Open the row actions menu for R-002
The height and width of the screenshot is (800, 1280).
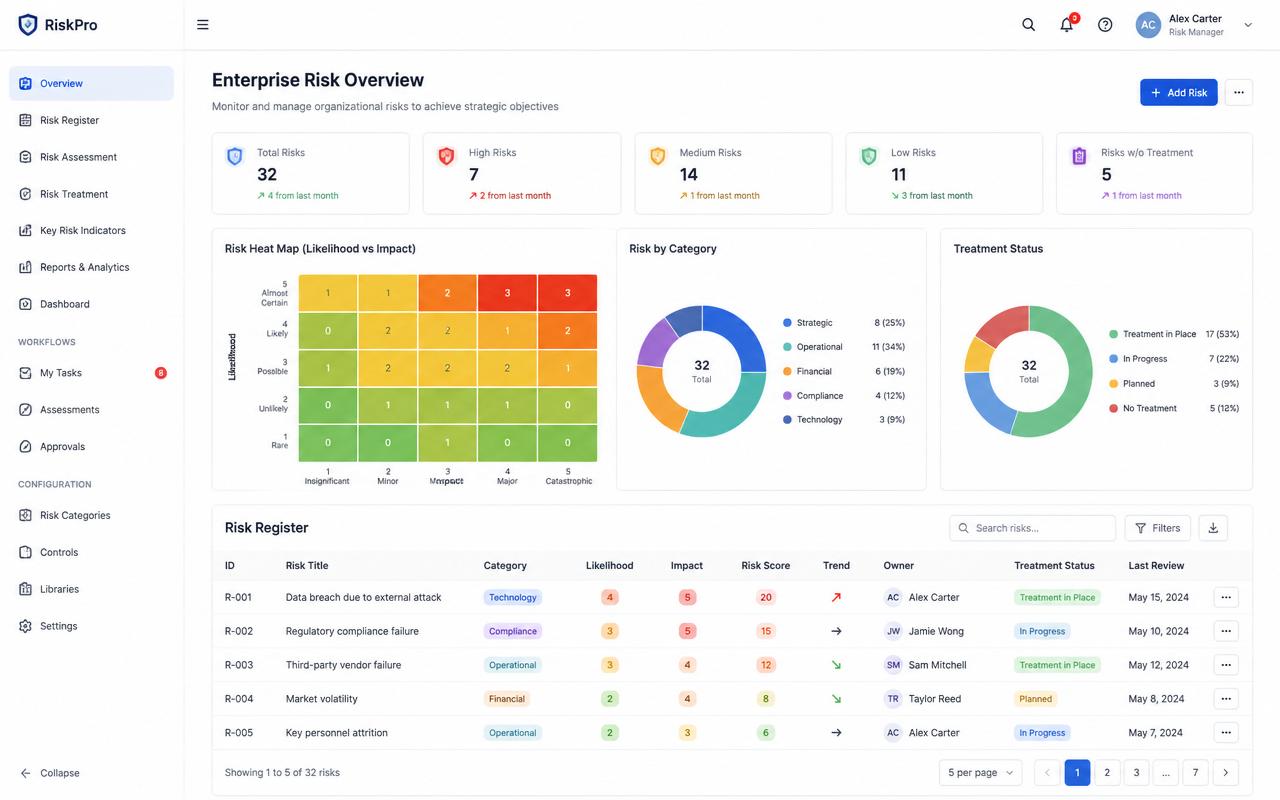pyautogui.click(x=1226, y=631)
